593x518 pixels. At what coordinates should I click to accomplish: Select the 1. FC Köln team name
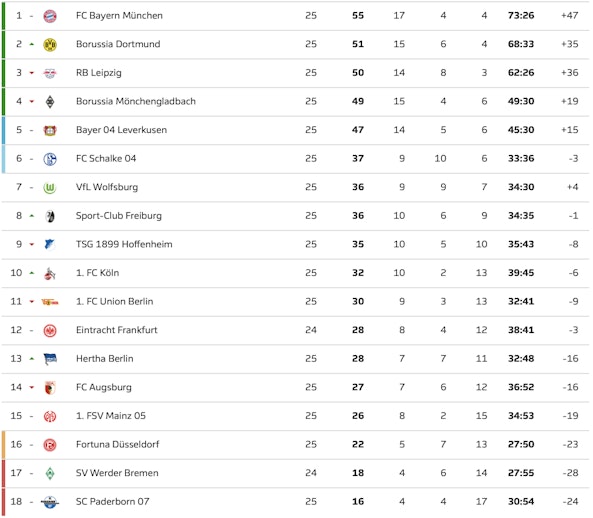coord(98,273)
